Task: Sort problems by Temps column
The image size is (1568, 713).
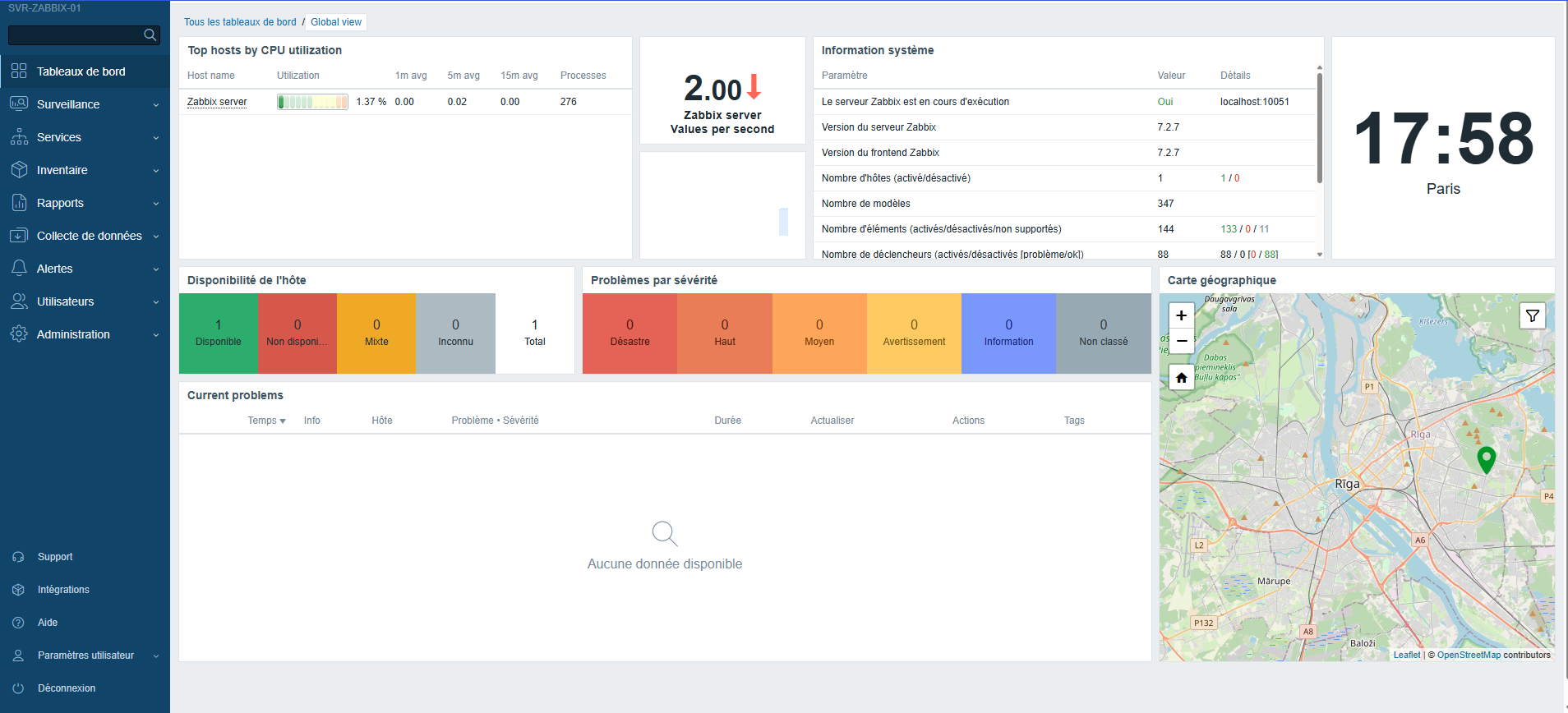Action: tap(266, 421)
